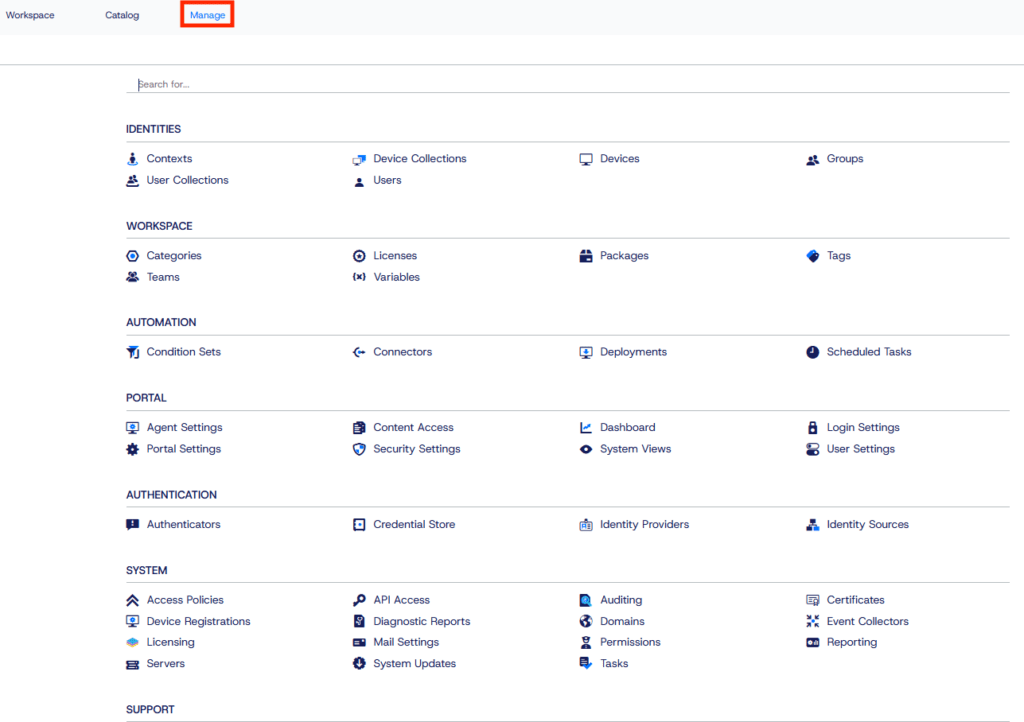
Task: Click the Scheduled Tasks clock icon
Action: (x=813, y=351)
